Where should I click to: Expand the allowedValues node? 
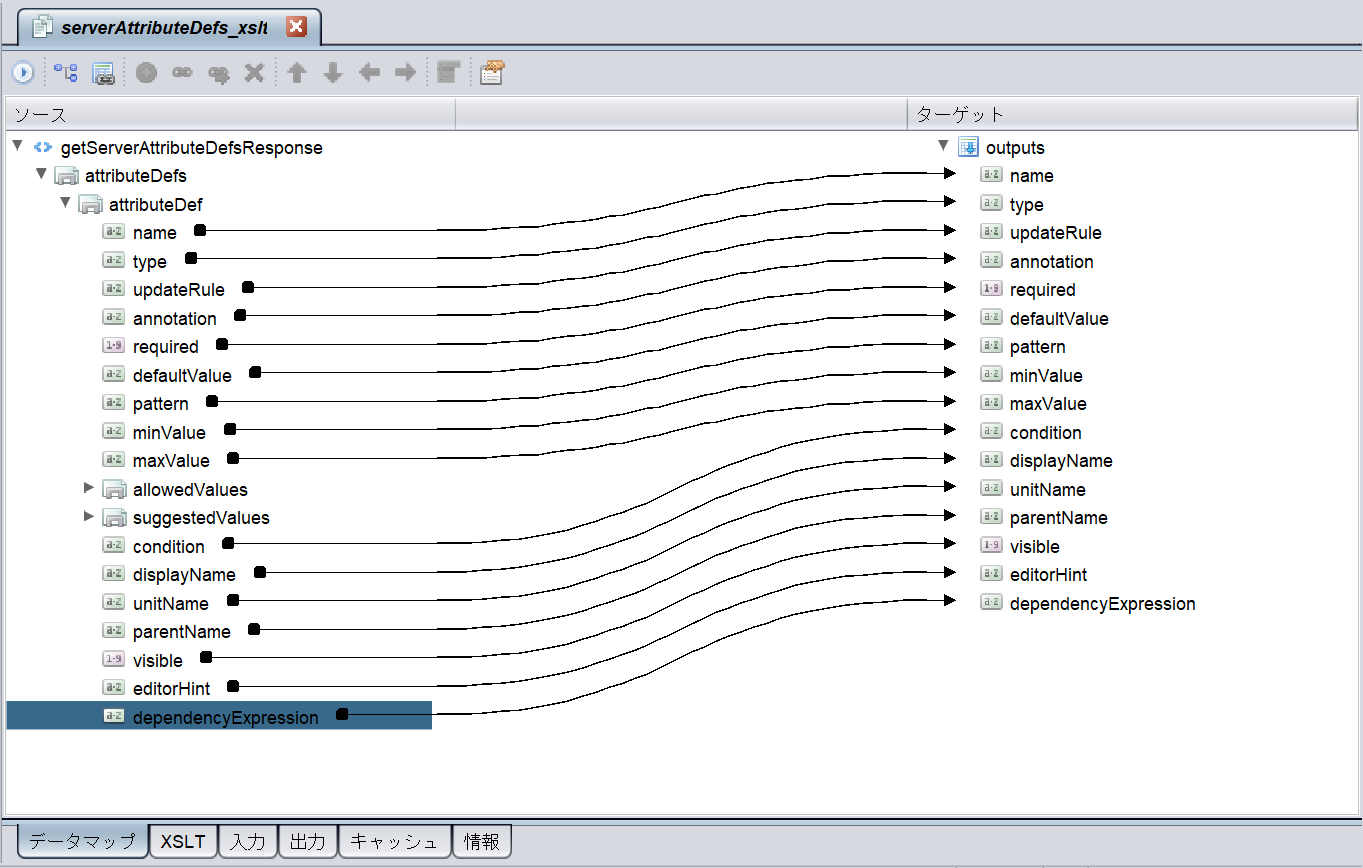click(89, 488)
